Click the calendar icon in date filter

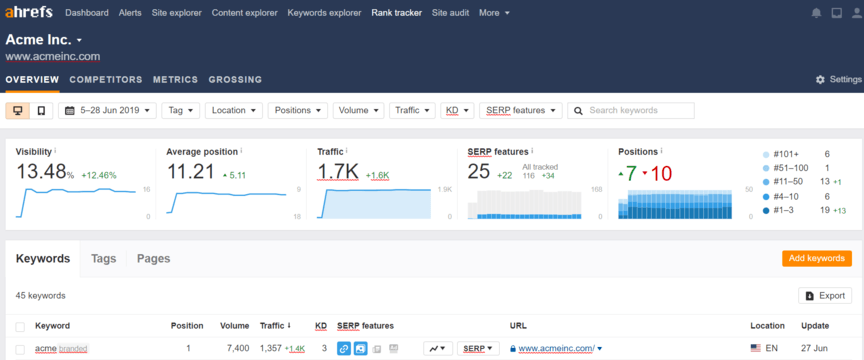point(70,110)
